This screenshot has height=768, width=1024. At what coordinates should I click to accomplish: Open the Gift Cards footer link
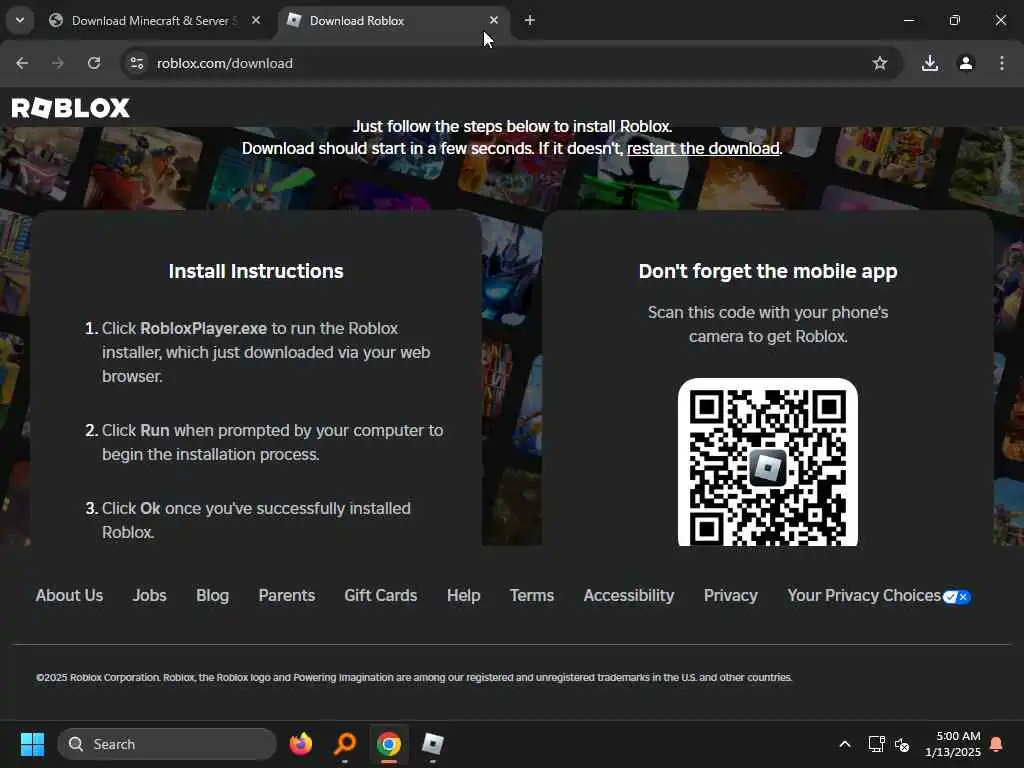click(381, 596)
